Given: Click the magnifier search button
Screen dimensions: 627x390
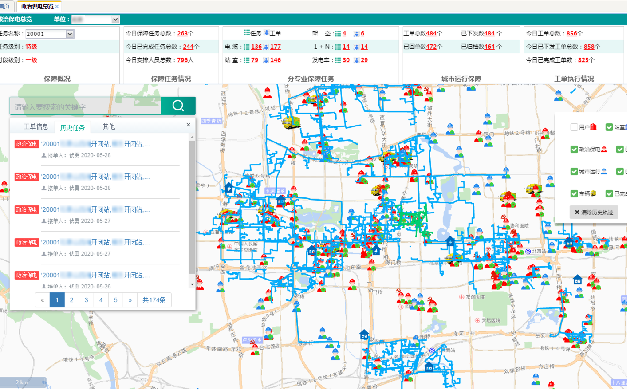Looking at the screenshot, I should pyautogui.click(x=178, y=106).
